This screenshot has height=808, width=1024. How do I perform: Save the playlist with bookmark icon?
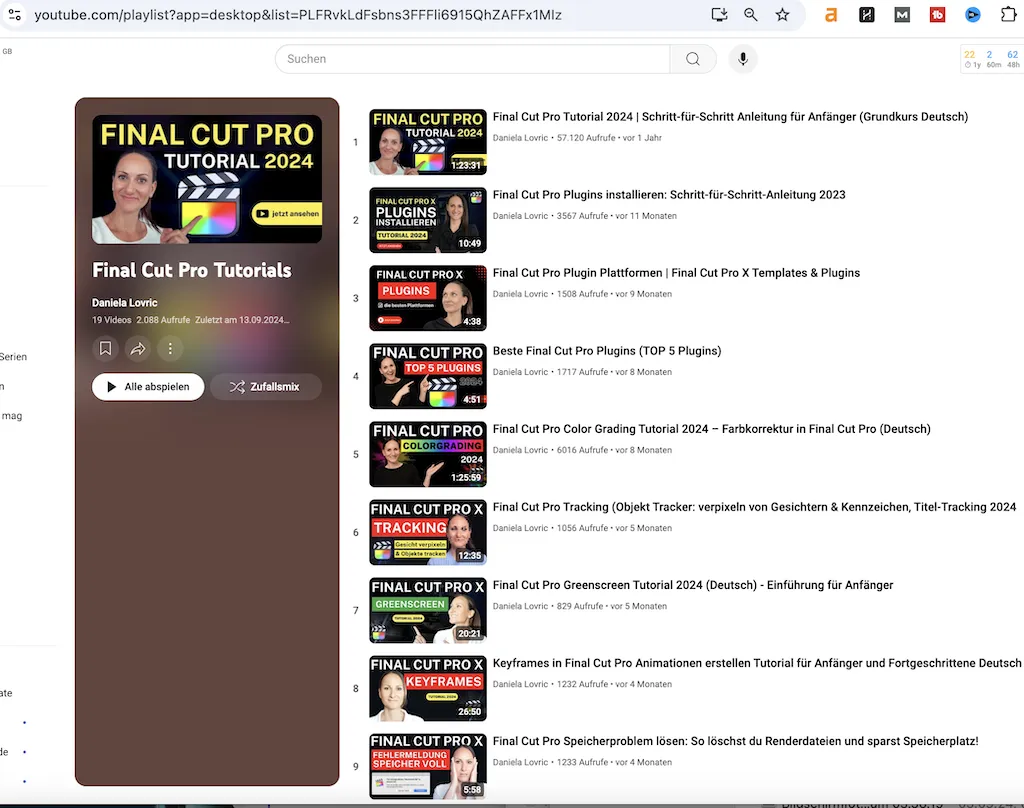(105, 349)
